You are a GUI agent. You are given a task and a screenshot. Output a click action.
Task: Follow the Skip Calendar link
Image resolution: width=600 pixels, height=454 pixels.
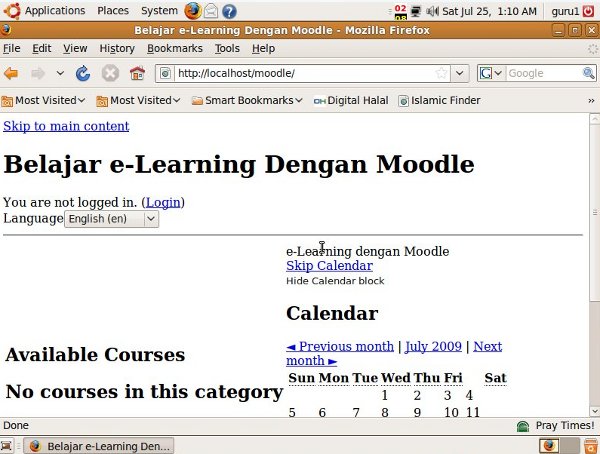tap(329, 265)
